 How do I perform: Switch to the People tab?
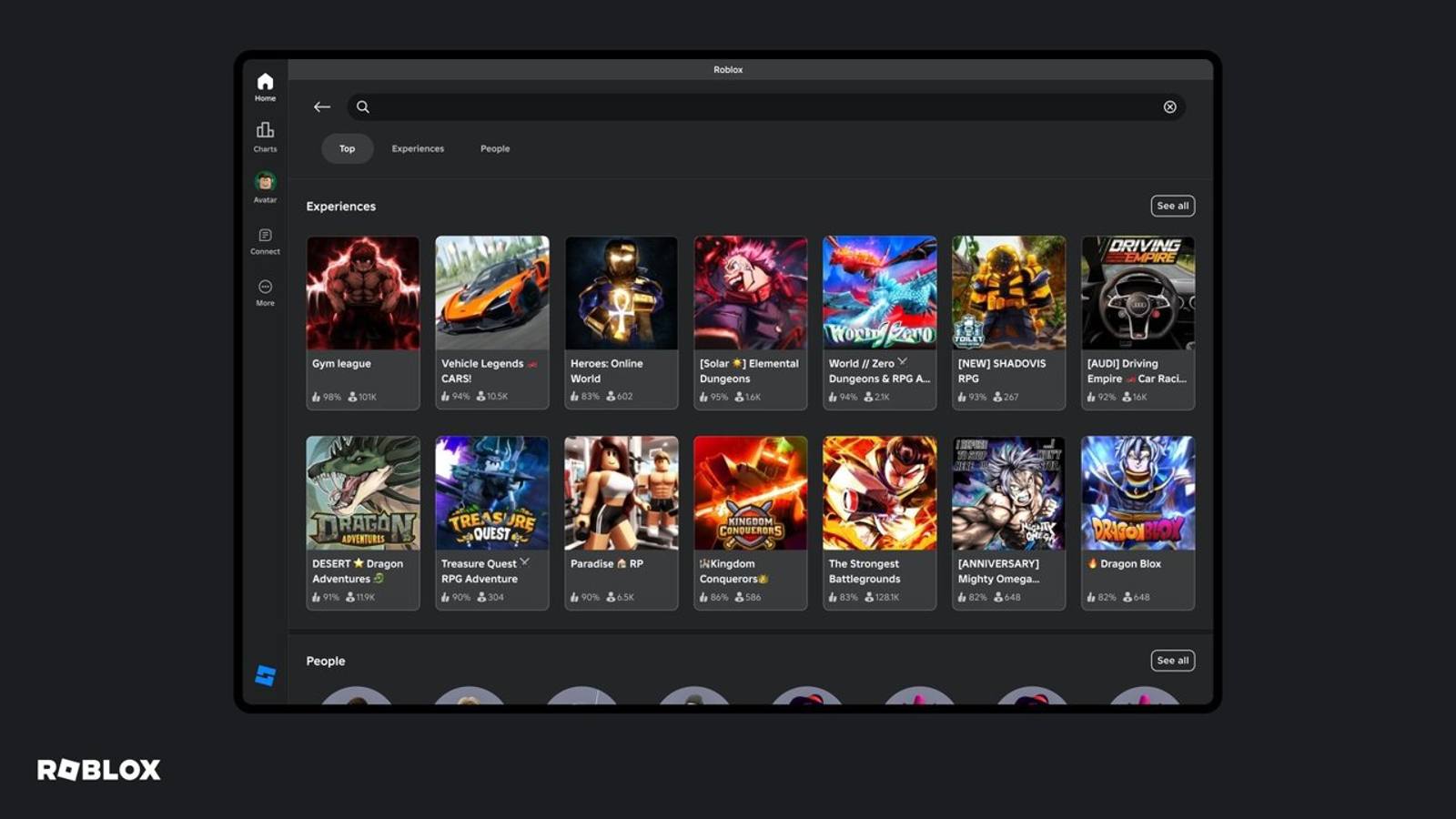(495, 148)
